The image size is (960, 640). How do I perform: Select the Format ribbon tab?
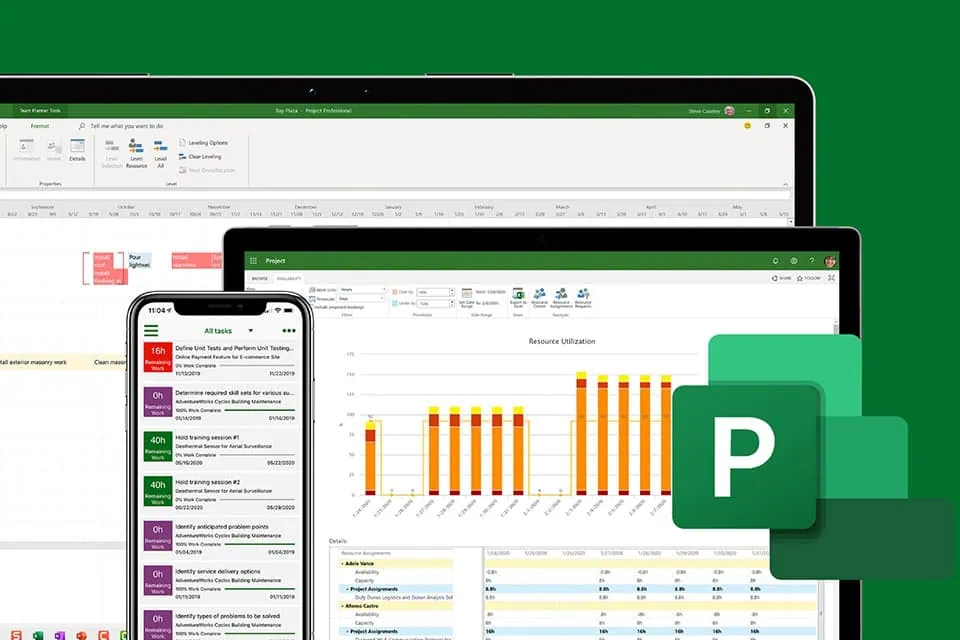pos(38,125)
